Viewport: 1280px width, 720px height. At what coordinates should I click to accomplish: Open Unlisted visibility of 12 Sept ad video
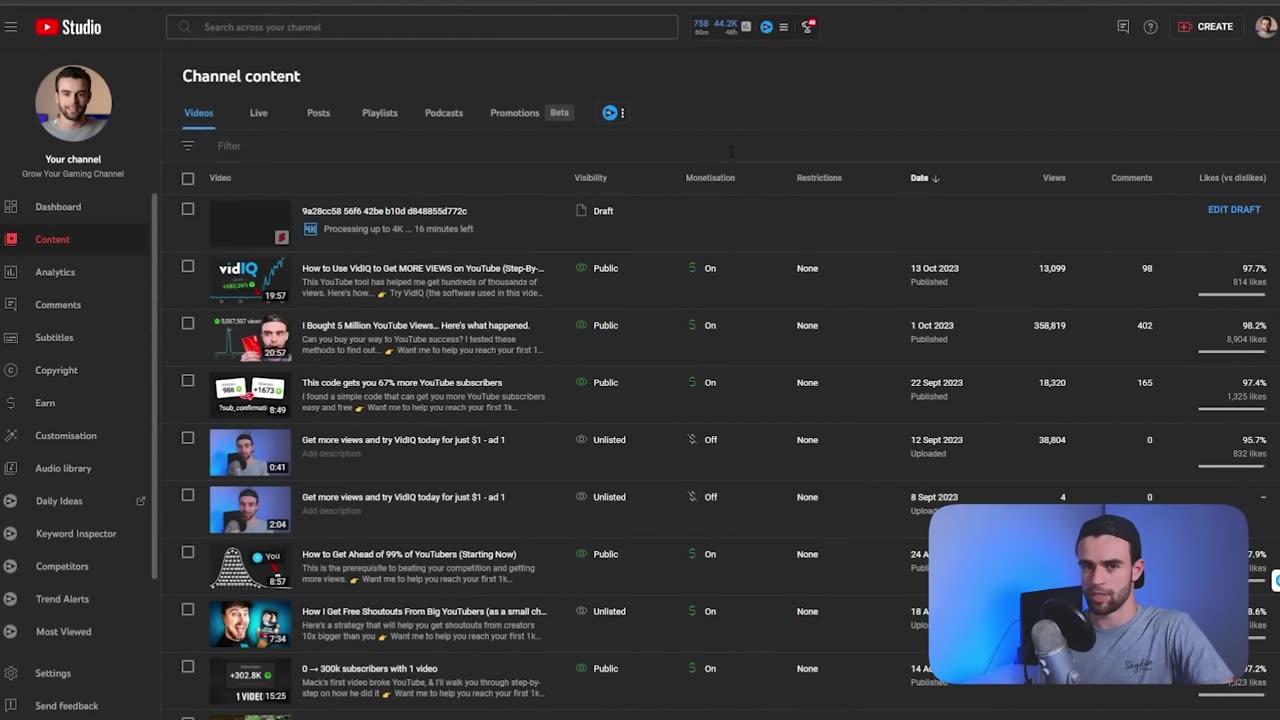click(x=600, y=440)
